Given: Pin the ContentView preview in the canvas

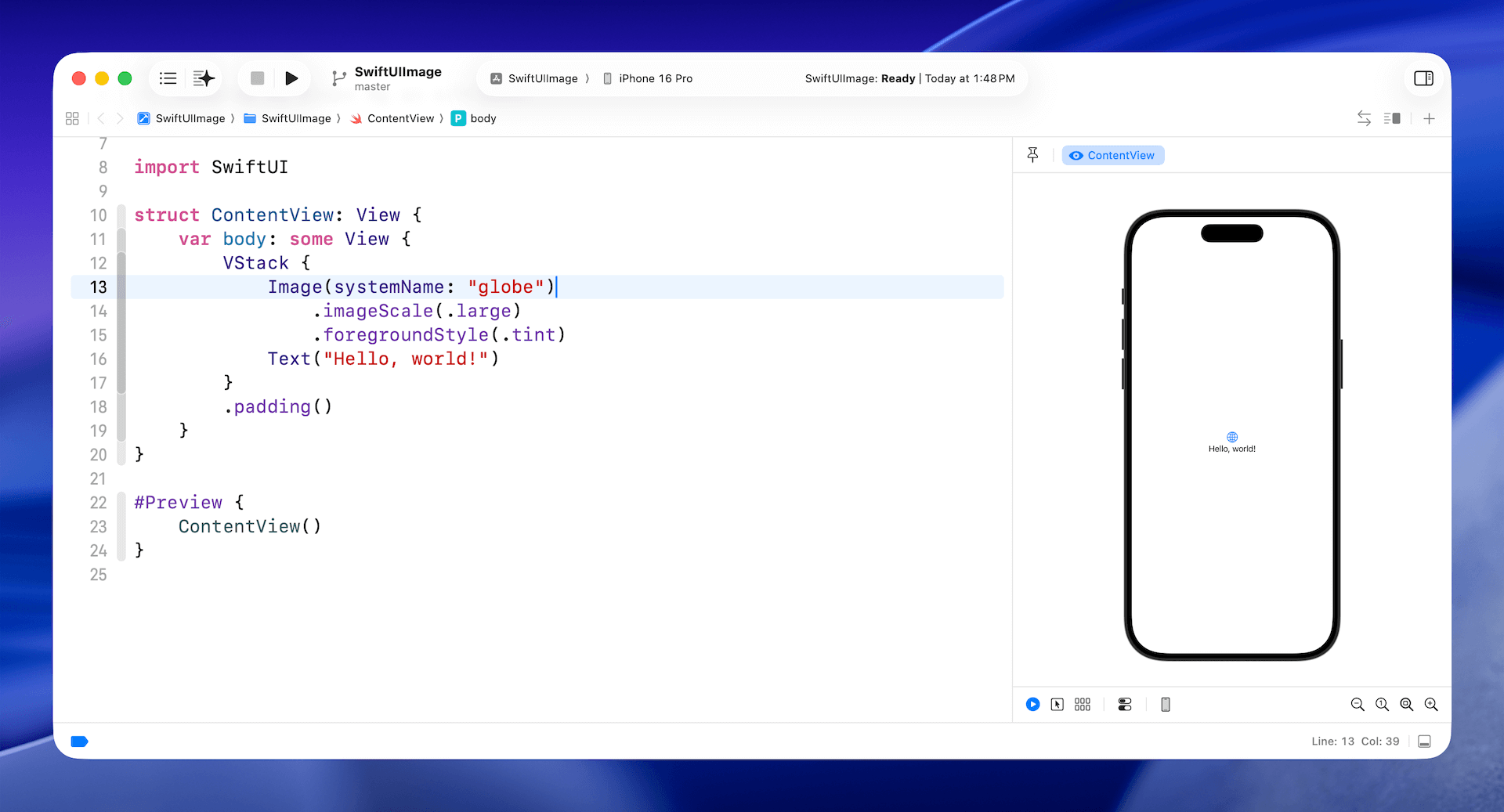Looking at the screenshot, I should [x=1032, y=154].
